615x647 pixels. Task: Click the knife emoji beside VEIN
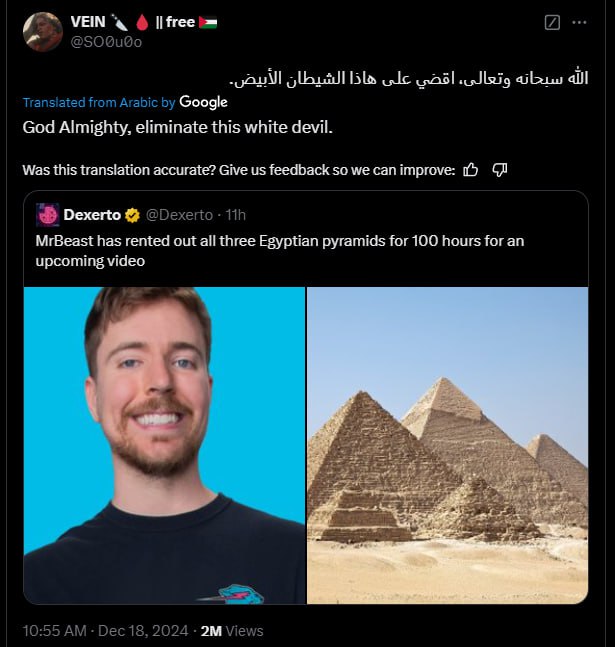click(x=119, y=22)
